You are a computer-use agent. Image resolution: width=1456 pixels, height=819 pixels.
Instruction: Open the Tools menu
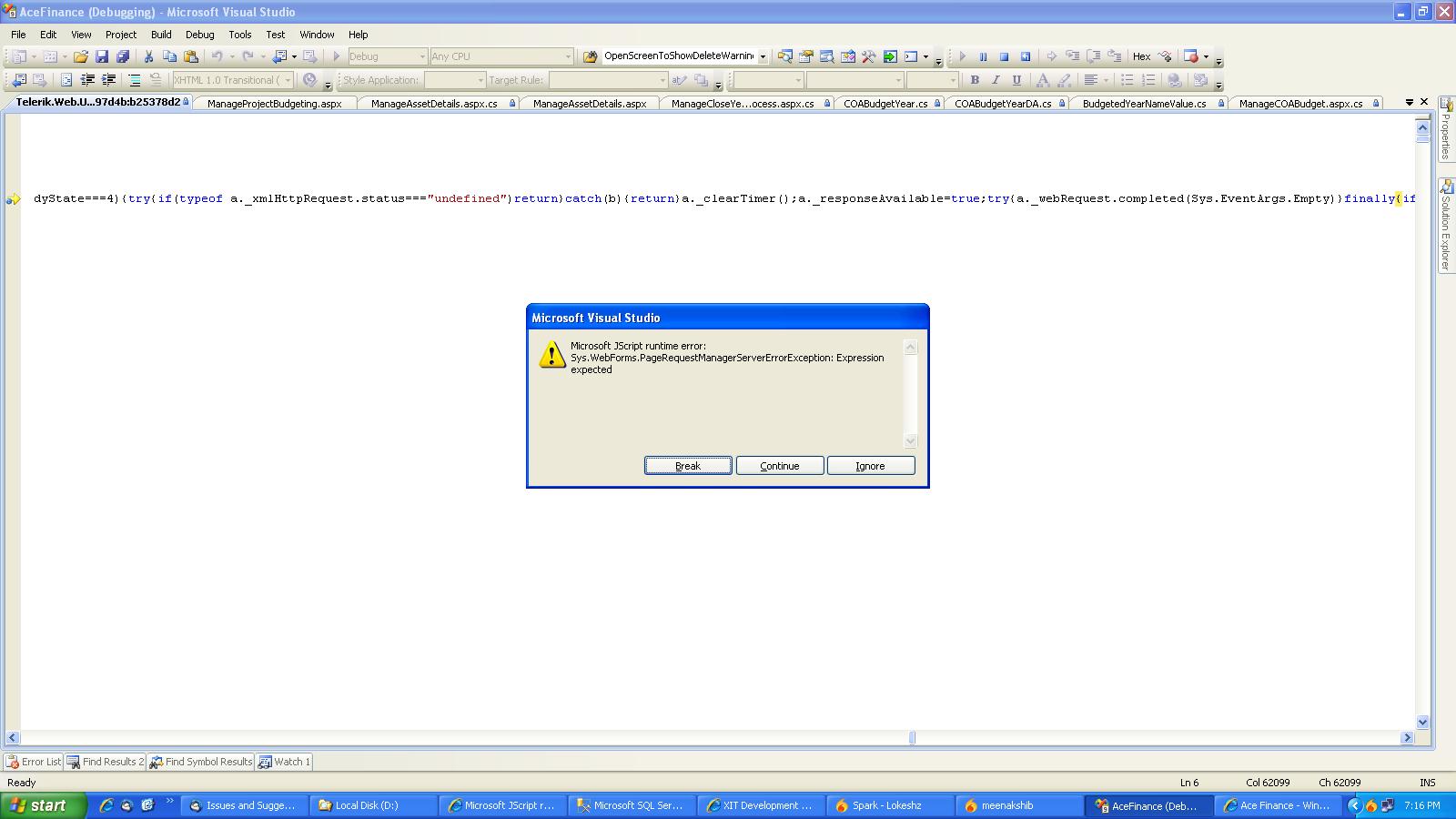239,35
